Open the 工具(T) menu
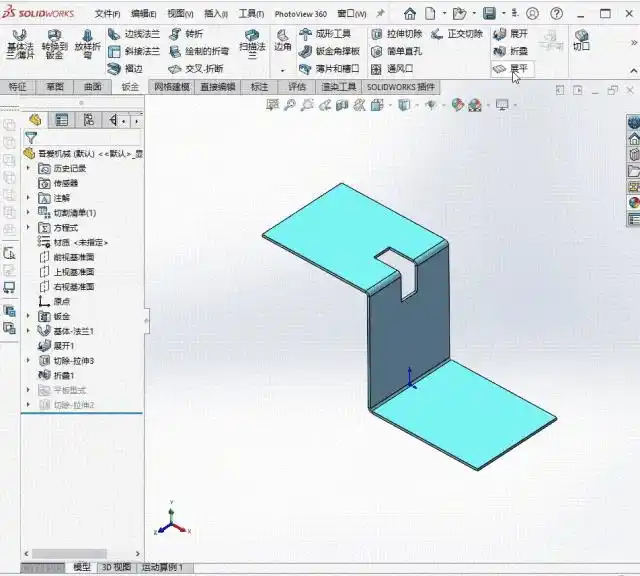This screenshot has height=576, width=640. tap(251, 14)
